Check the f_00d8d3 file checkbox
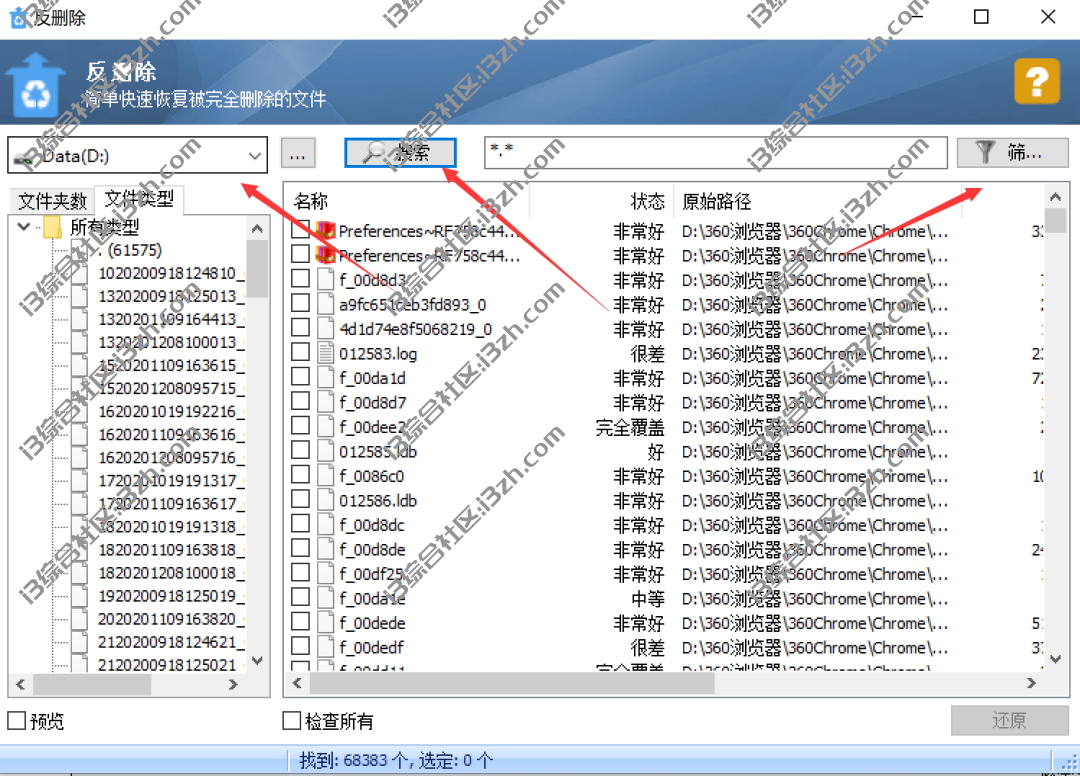Screen dimensions: 1080x776 300,278
